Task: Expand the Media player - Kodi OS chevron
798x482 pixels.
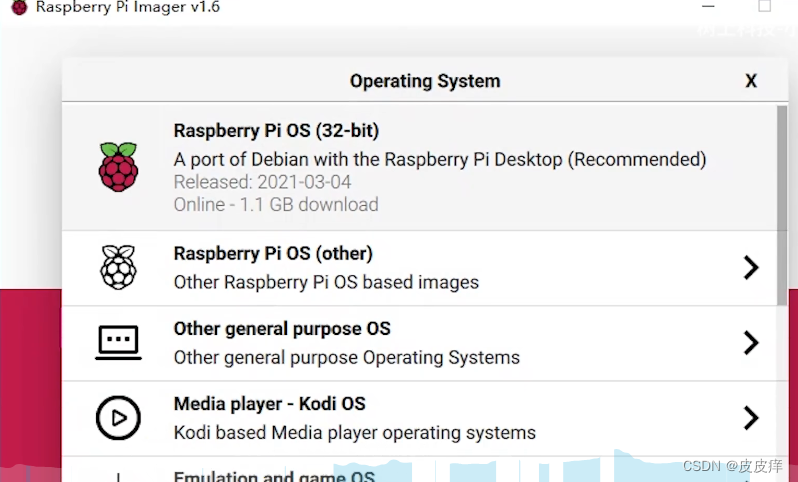Action: click(751, 418)
